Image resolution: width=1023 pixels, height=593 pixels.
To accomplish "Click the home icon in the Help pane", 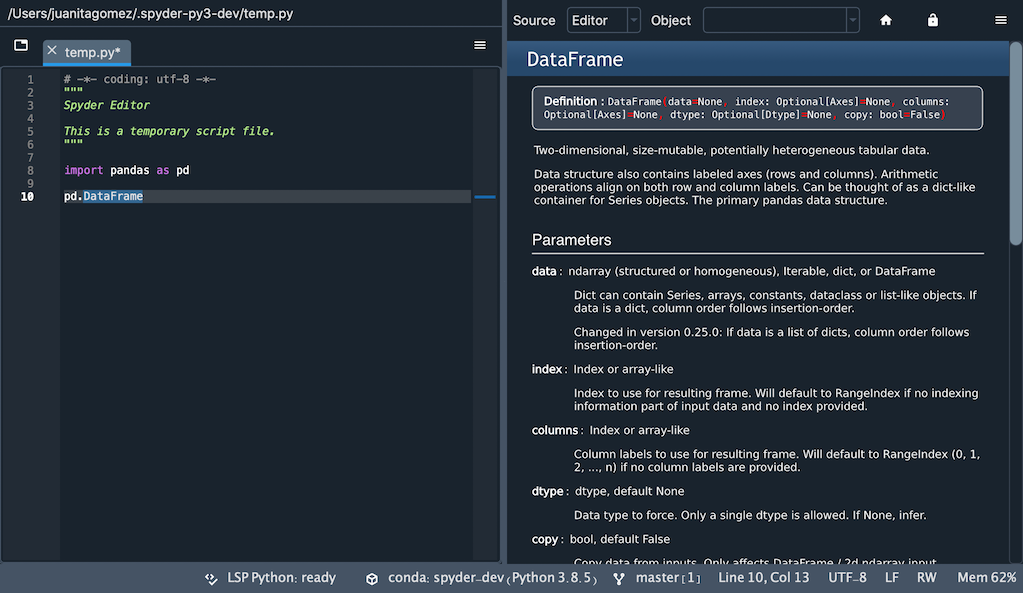I will (885, 20).
